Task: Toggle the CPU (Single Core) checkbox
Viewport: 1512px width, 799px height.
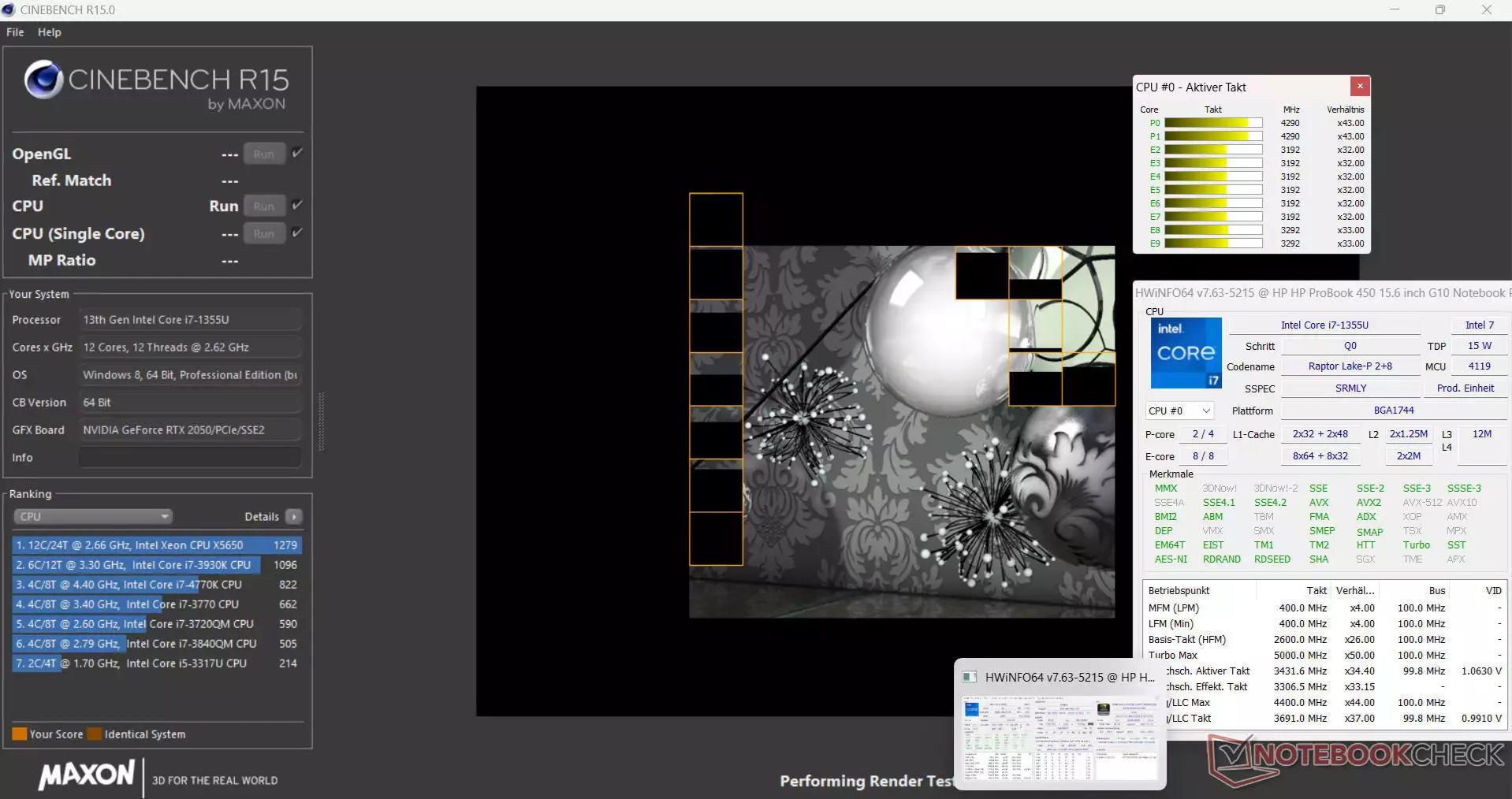Action: pyautogui.click(x=297, y=232)
